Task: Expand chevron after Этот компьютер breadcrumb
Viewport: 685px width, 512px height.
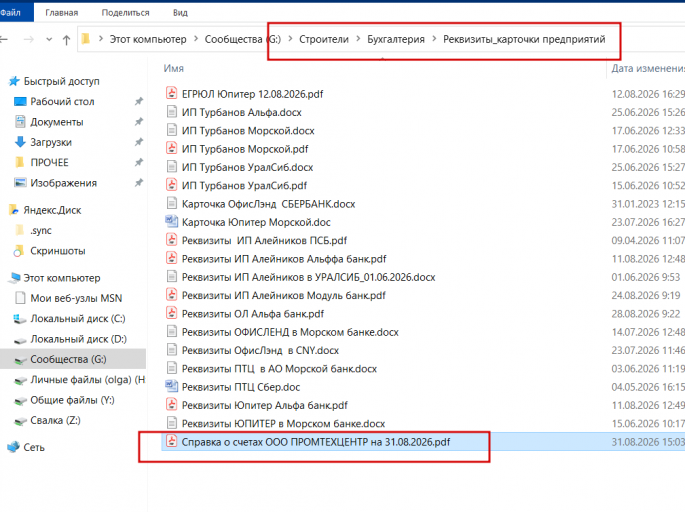Action: point(196,39)
